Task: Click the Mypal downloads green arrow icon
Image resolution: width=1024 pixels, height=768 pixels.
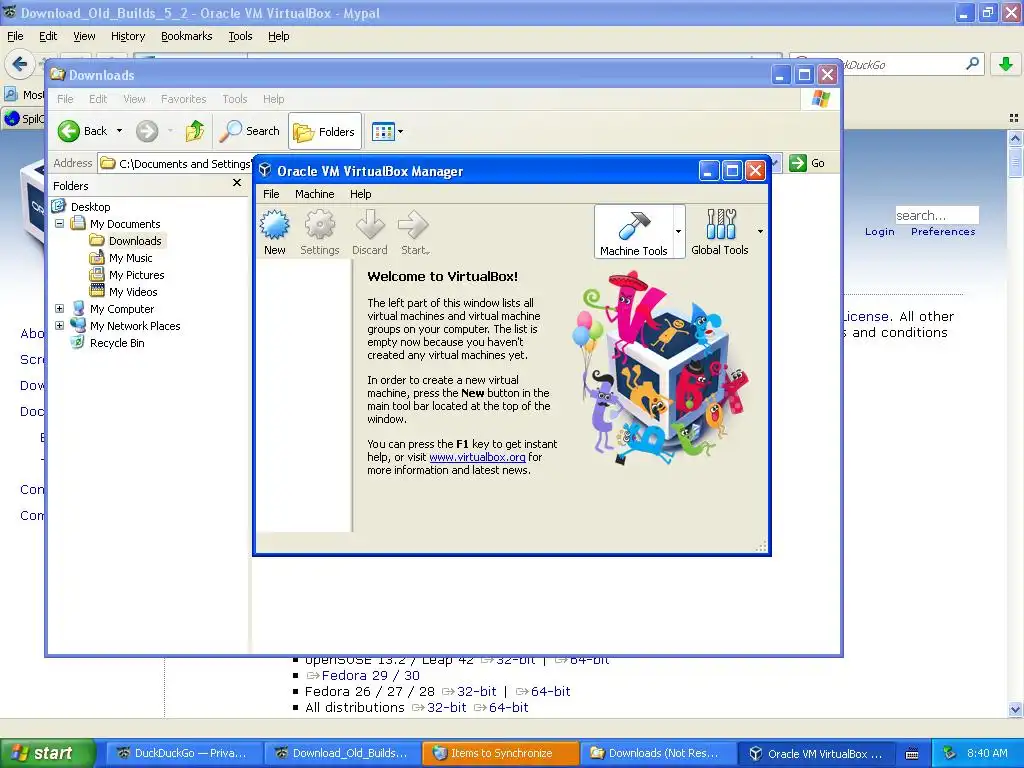Action: [1006, 64]
